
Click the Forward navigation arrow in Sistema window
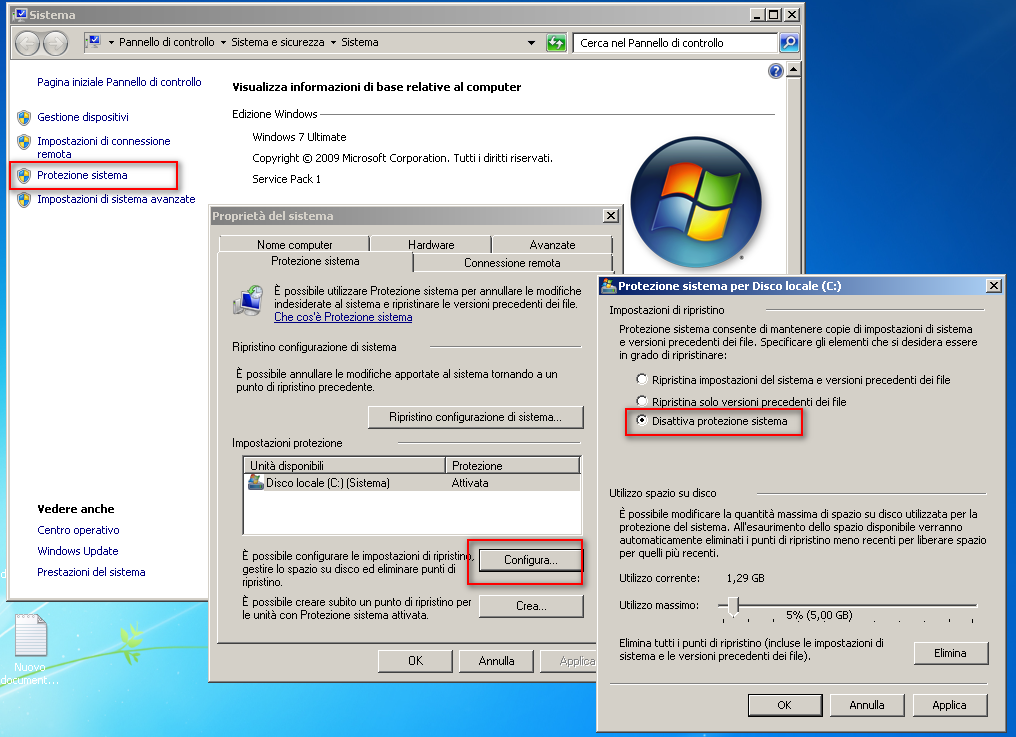(56, 43)
